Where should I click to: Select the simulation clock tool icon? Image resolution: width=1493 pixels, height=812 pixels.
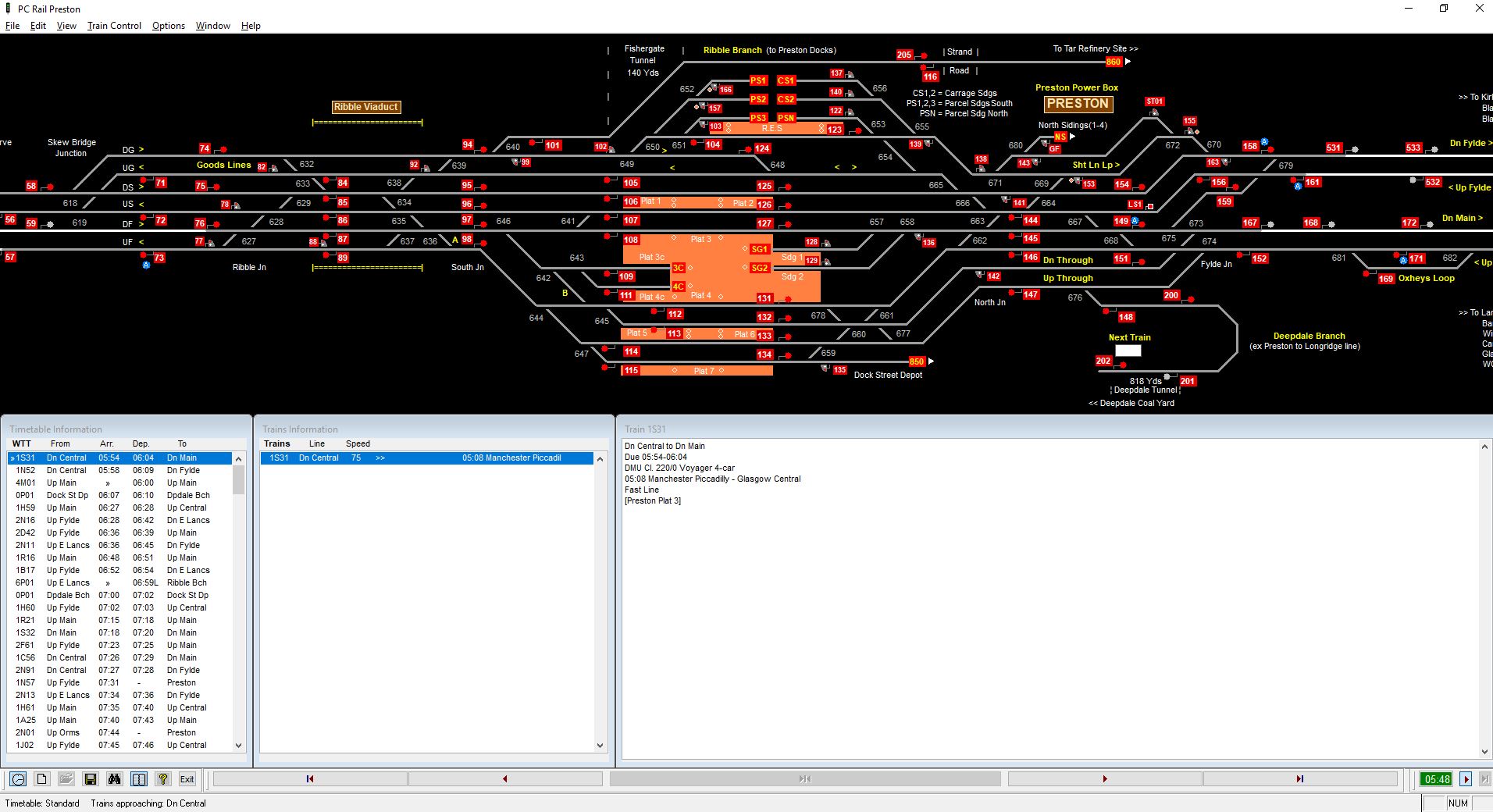click(x=18, y=779)
